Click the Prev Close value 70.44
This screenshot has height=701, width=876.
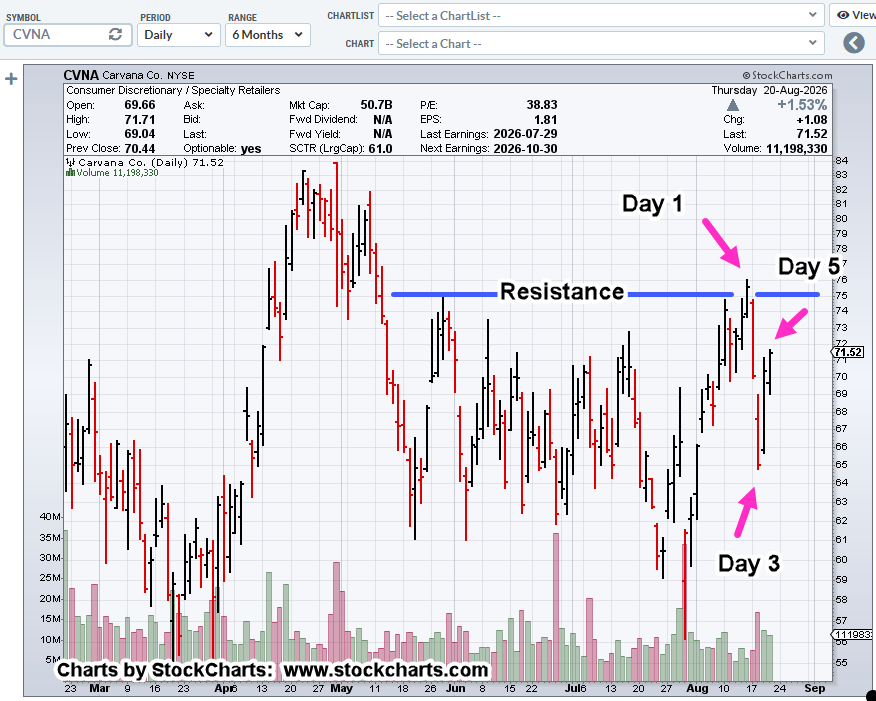[x=140, y=149]
